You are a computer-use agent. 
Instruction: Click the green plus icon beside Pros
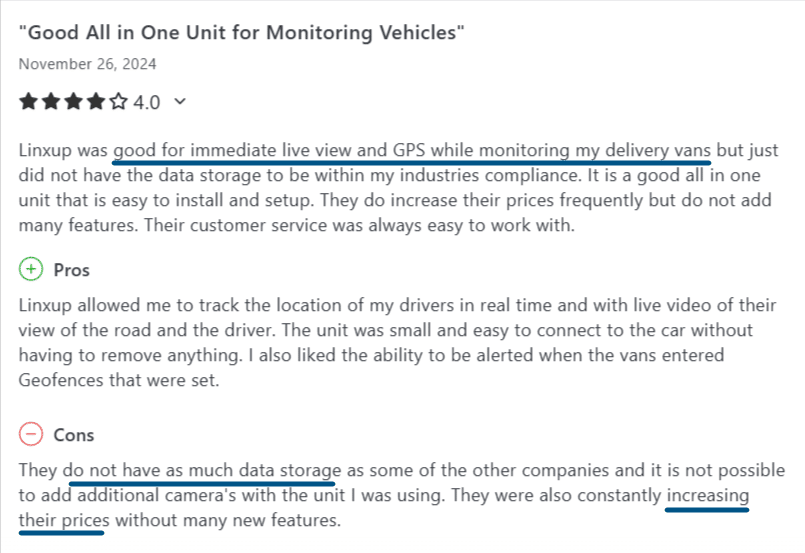tap(31, 270)
